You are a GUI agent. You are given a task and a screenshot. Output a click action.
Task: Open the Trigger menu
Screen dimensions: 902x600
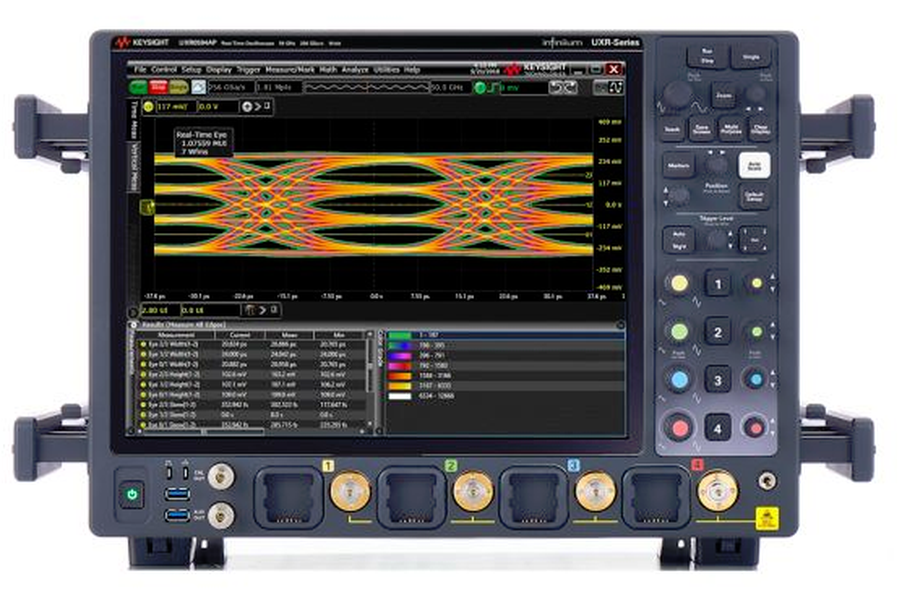point(249,70)
